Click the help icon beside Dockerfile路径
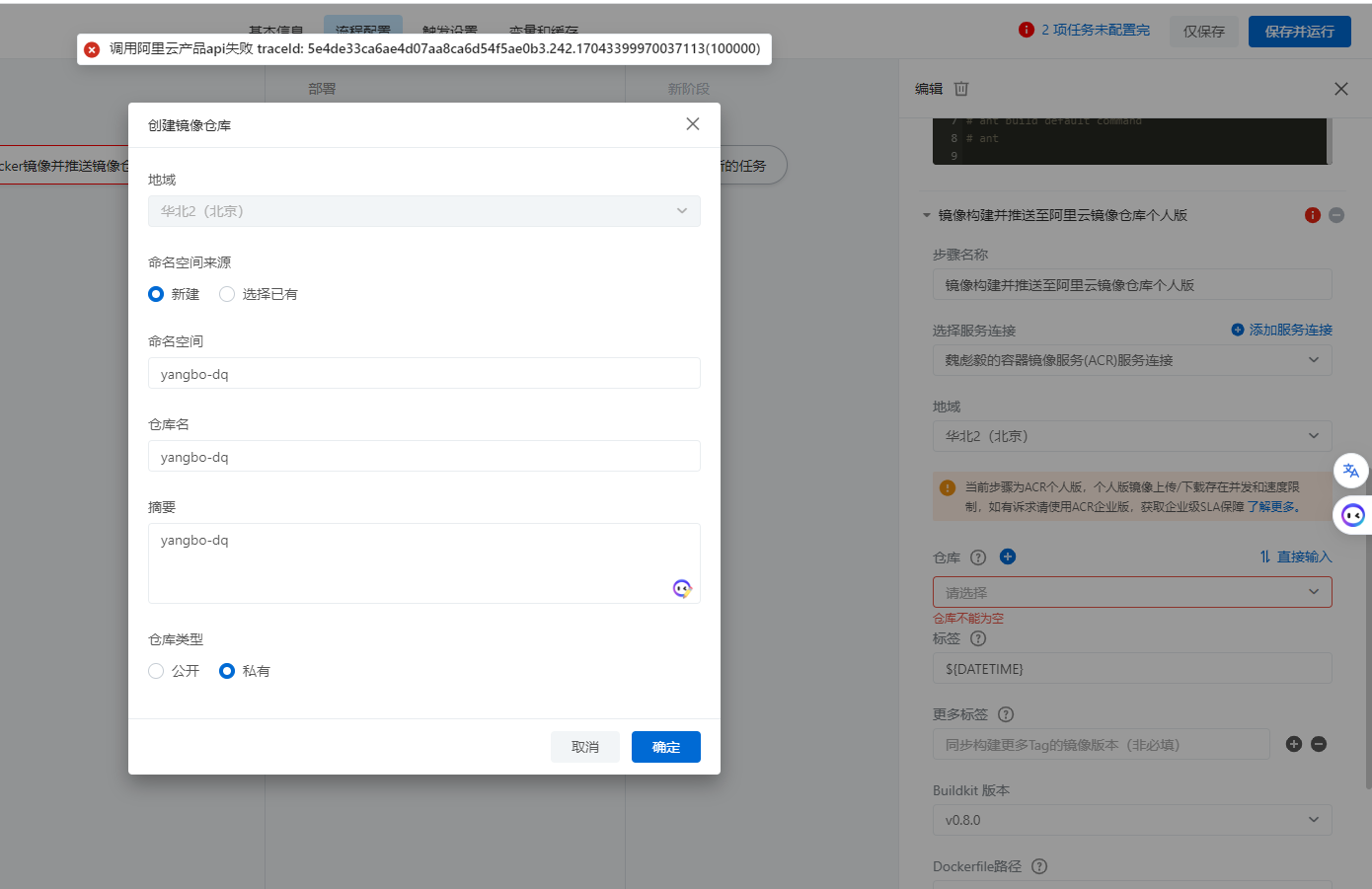1372x889 pixels. click(1039, 866)
